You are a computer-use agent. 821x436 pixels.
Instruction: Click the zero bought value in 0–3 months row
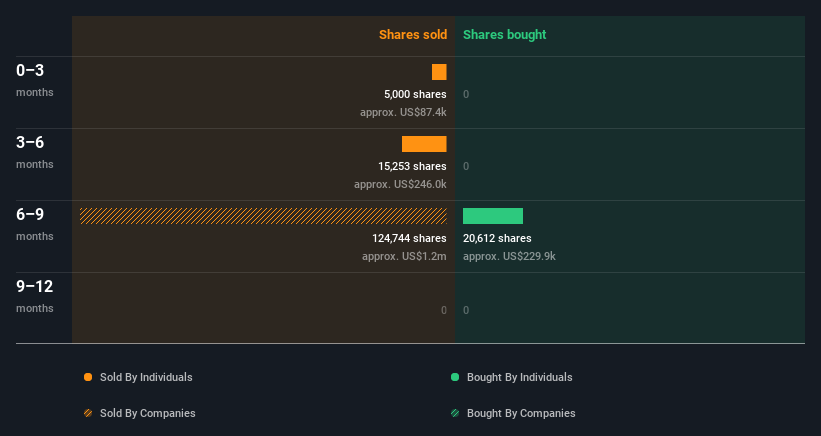[x=466, y=95]
